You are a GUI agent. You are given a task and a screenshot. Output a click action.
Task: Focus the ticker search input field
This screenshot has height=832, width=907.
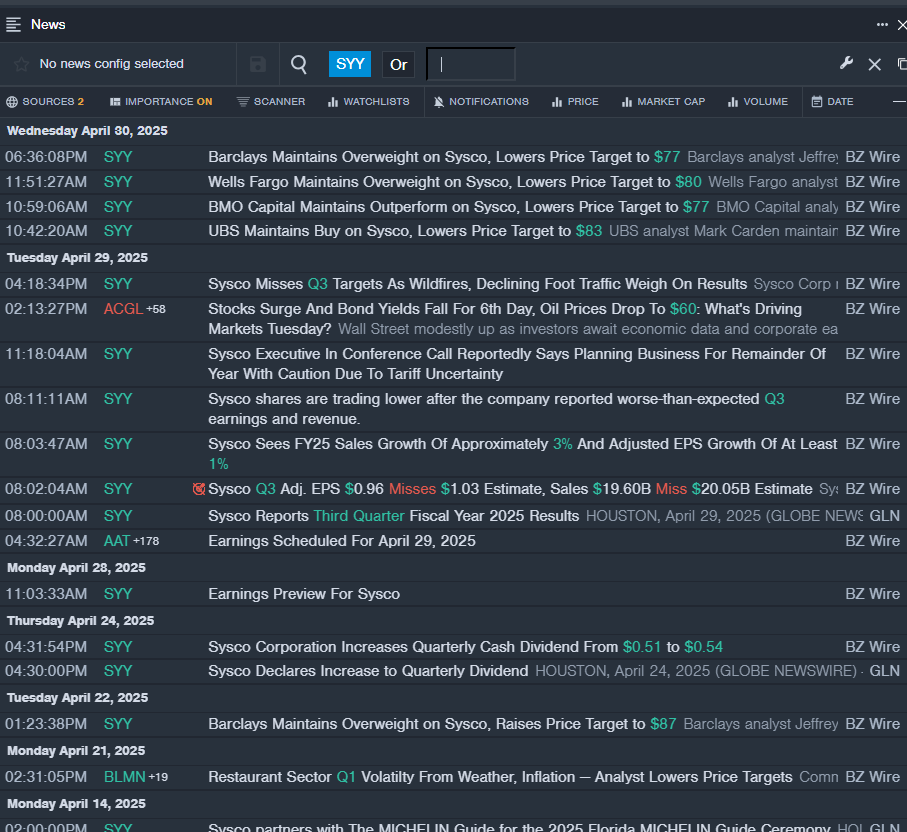(471, 64)
